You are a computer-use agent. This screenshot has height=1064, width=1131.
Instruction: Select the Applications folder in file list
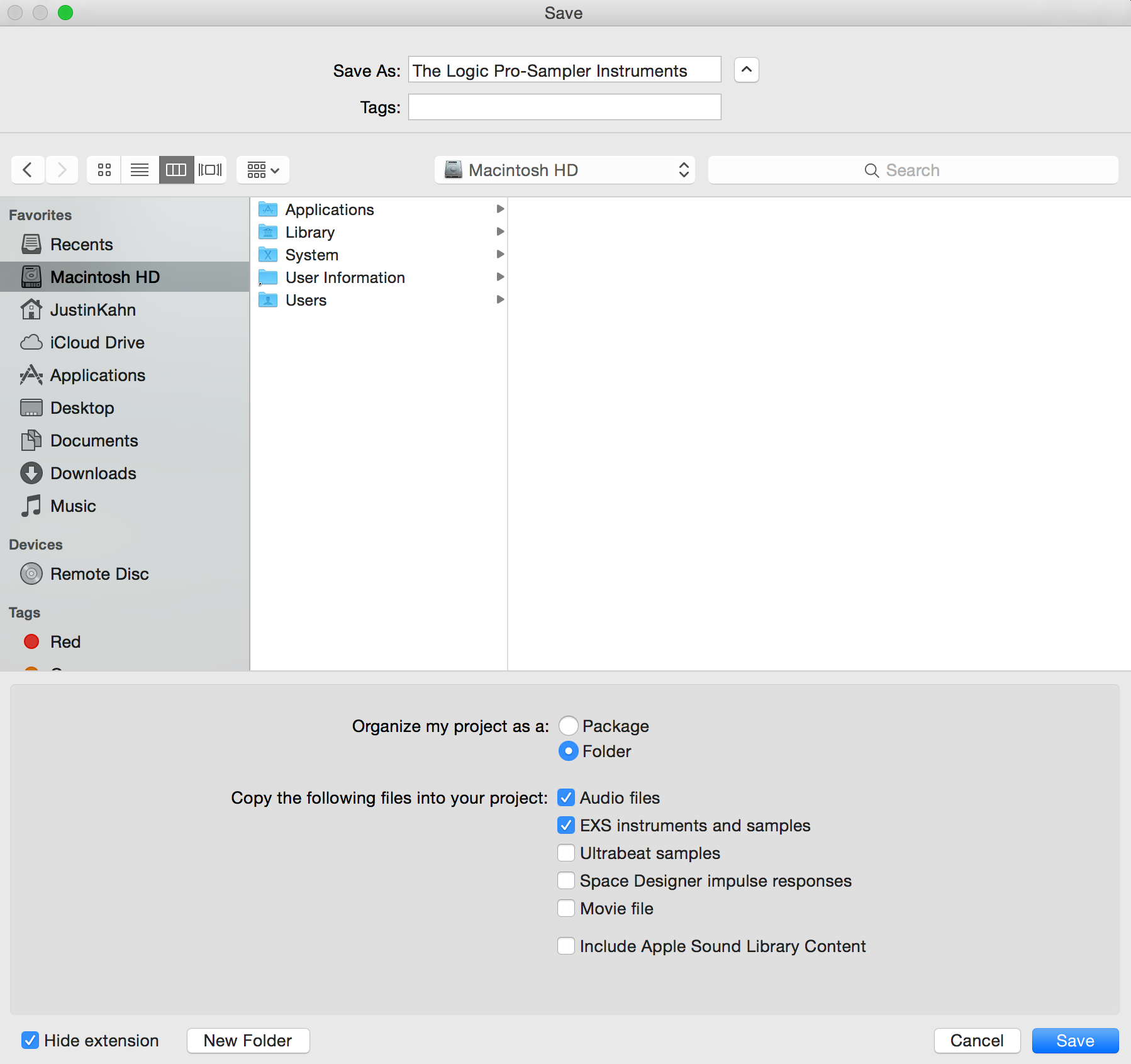[379, 209]
